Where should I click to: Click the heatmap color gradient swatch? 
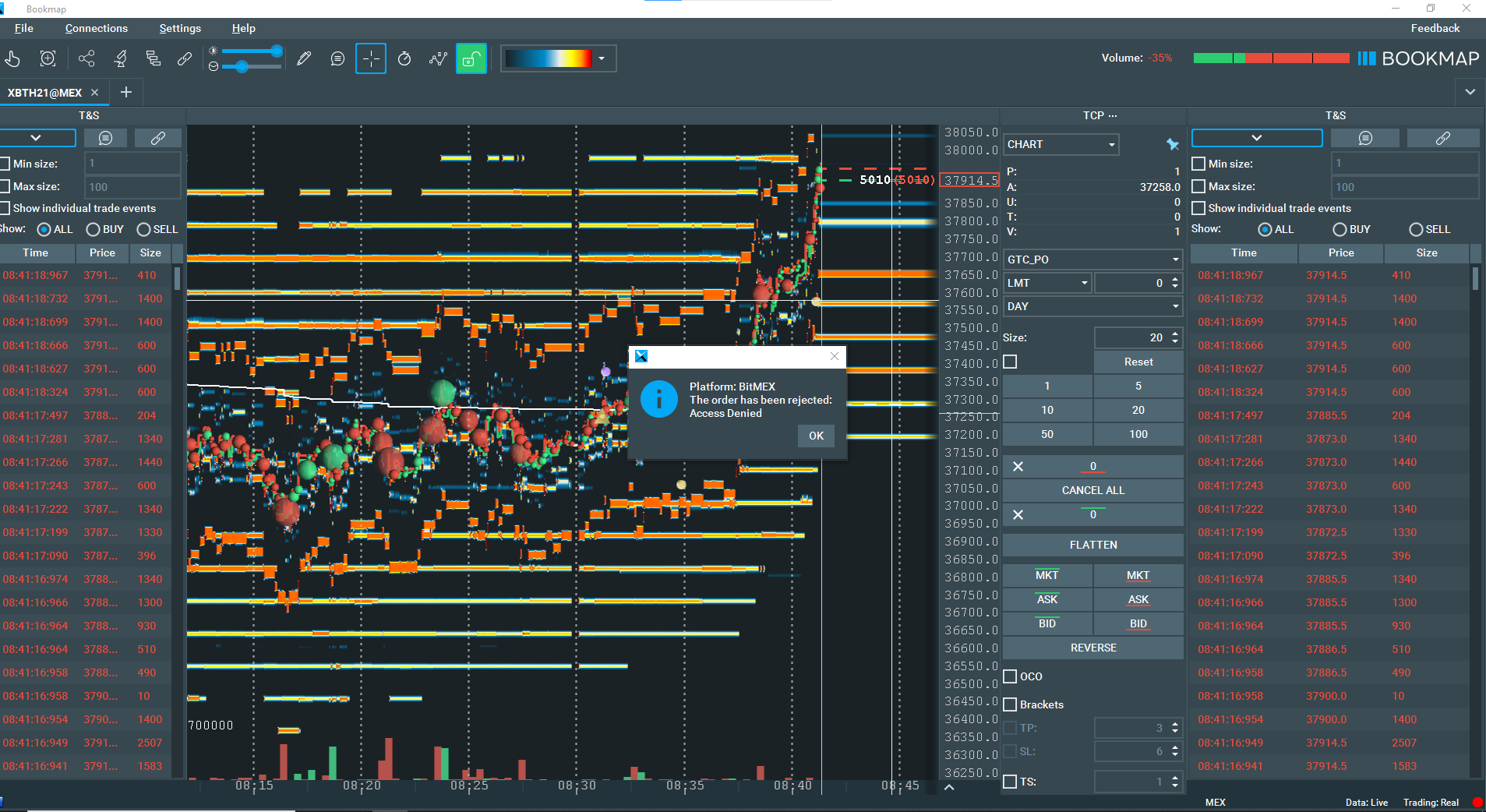(549, 58)
